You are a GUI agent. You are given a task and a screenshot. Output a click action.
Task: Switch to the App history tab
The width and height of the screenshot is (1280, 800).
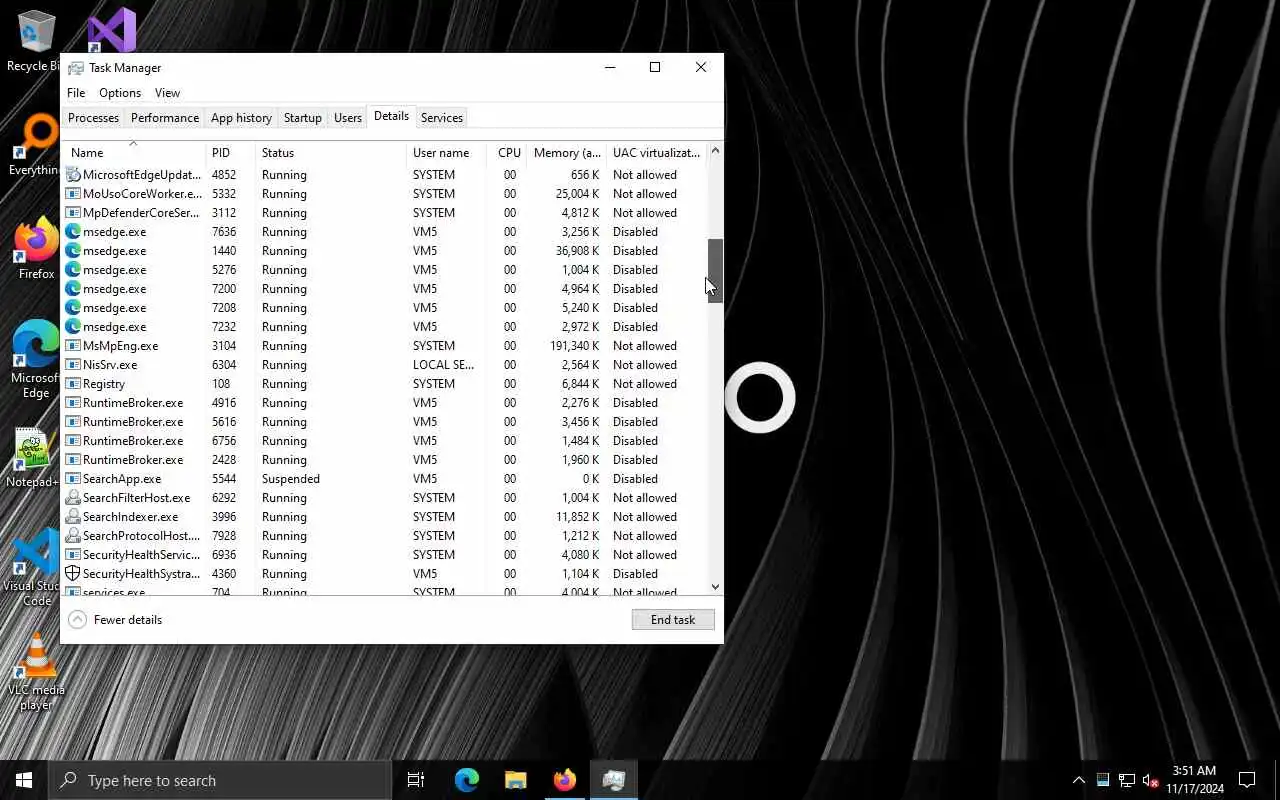(241, 118)
